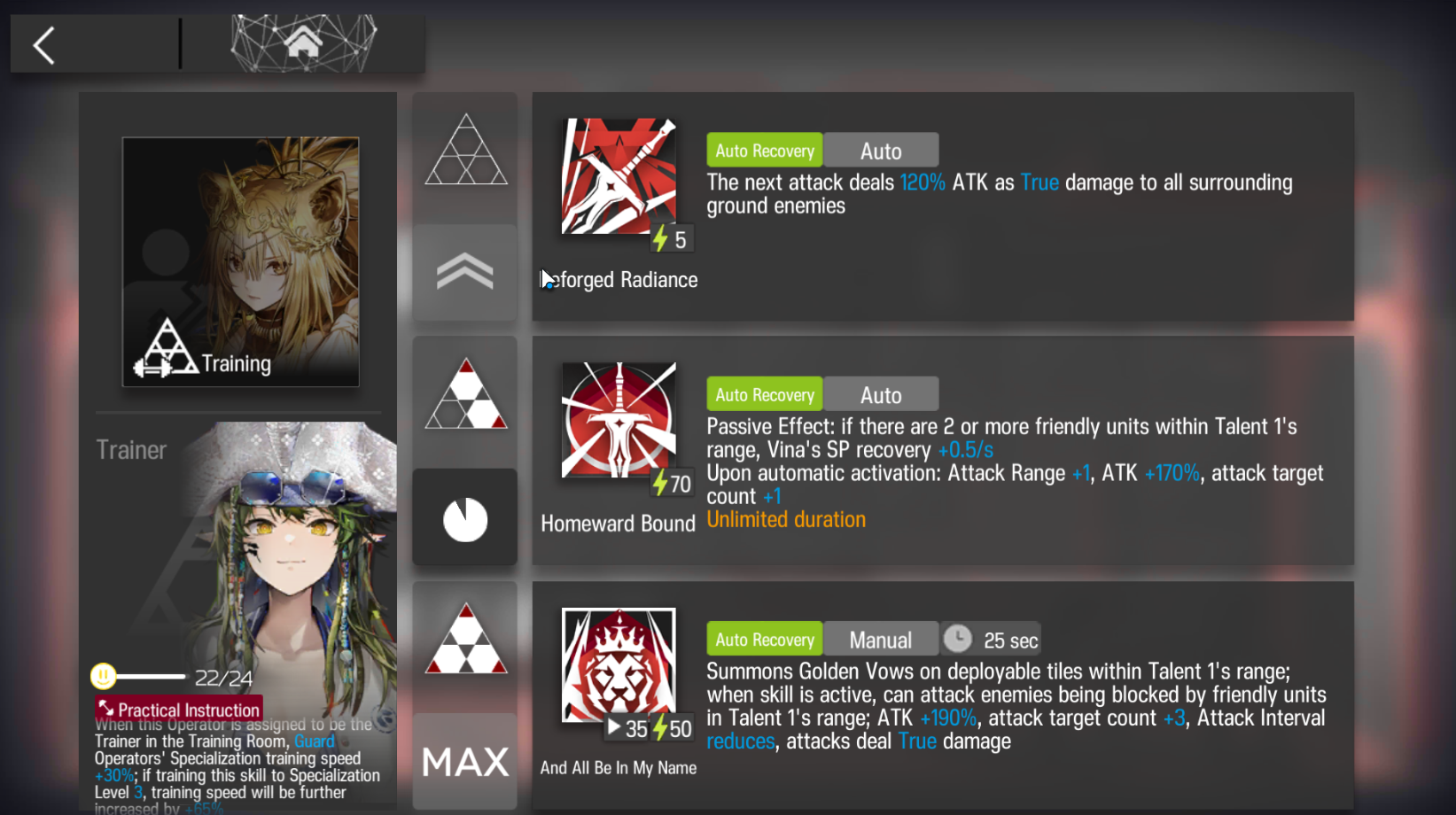Screen dimensions: 1456x815
Task: Click the trainer morale smiley indicator
Action: (x=103, y=676)
